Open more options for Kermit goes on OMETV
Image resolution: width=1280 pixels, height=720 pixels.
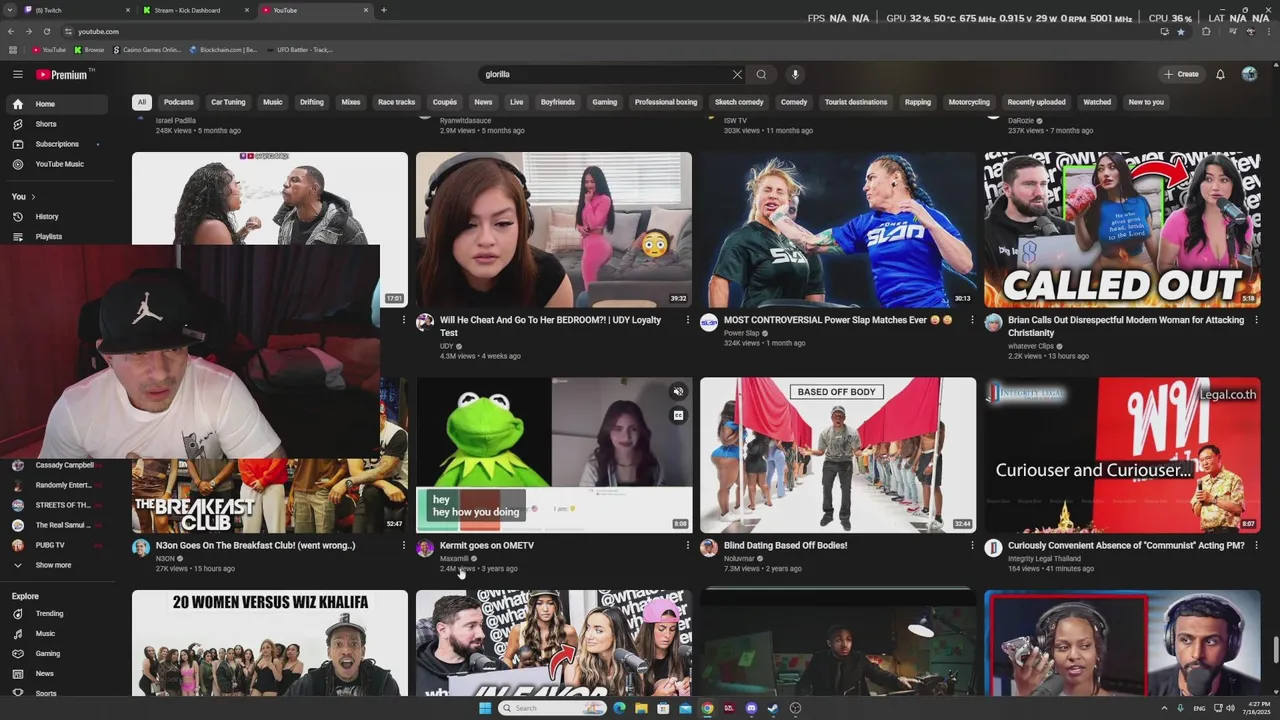(x=688, y=546)
